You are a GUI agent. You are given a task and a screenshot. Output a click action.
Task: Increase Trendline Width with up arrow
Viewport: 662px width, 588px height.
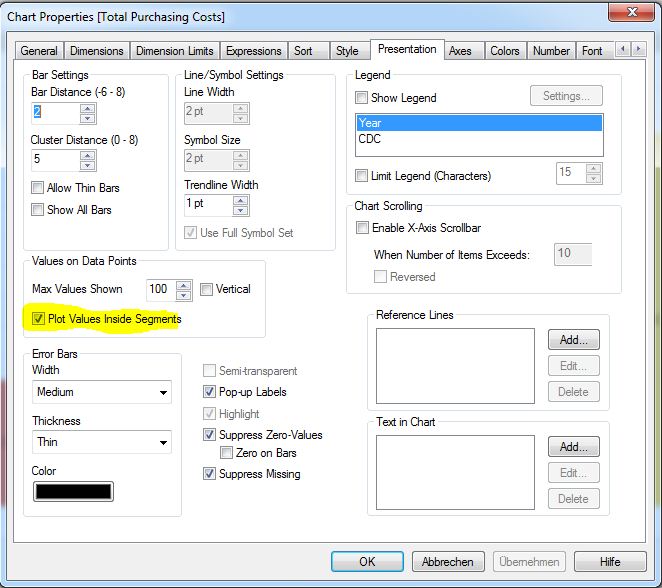coord(241,200)
